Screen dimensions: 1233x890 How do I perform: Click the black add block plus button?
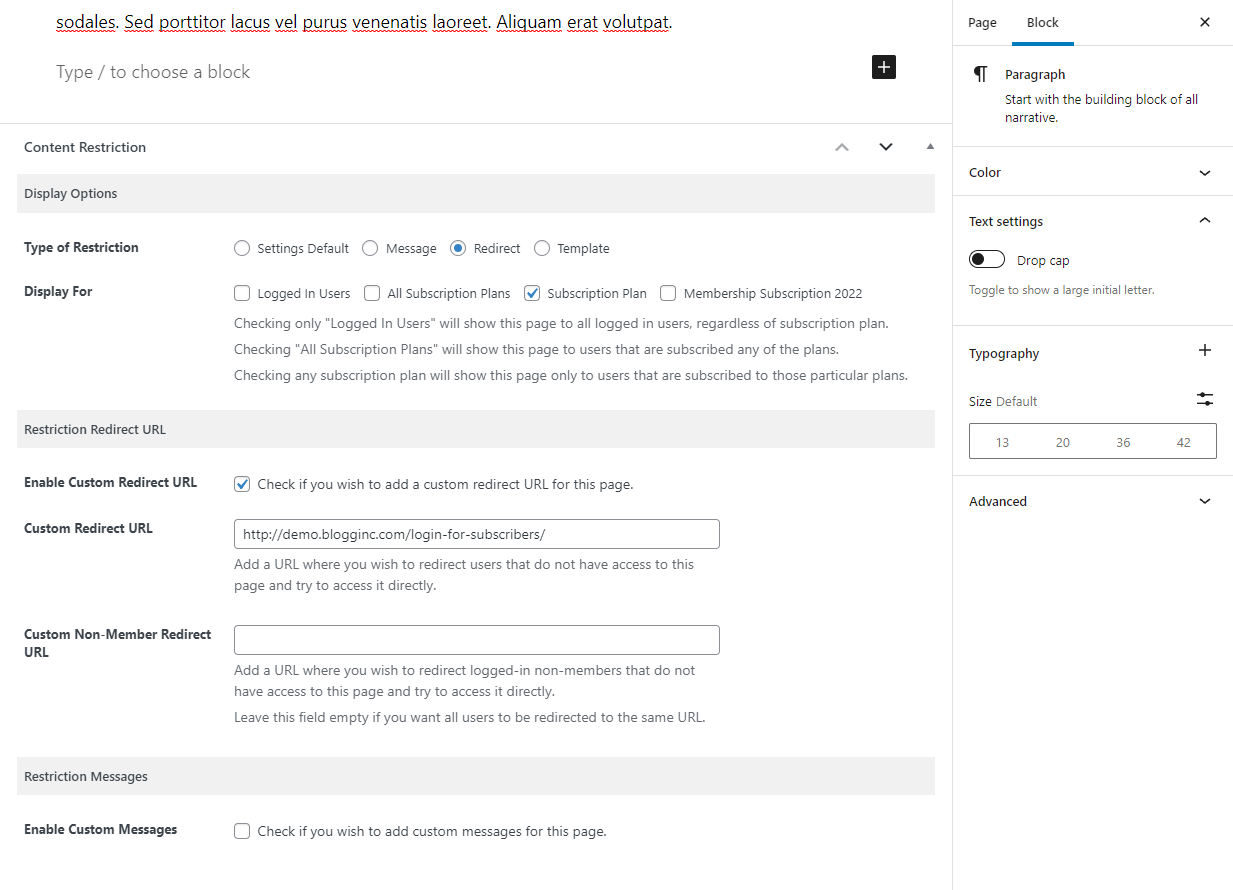coord(884,67)
